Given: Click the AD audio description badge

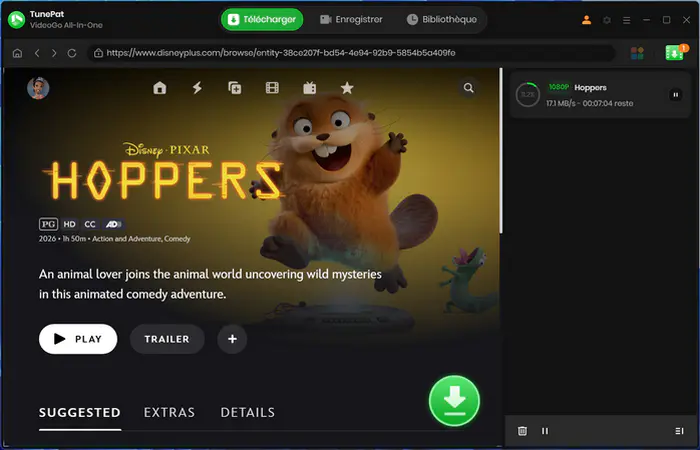Looking at the screenshot, I should click(x=114, y=224).
